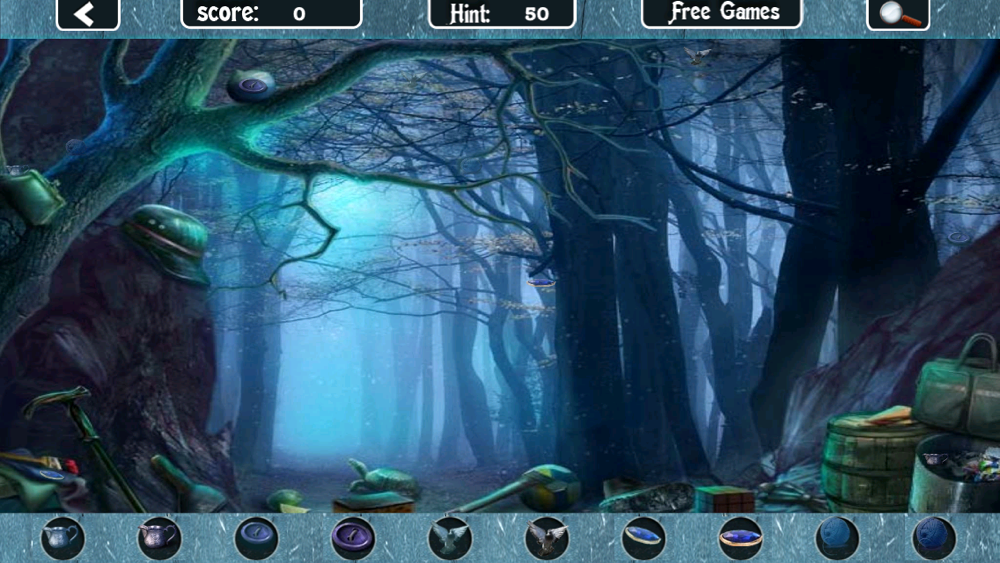Open the Free Games link
Image resolution: width=1000 pixels, height=563 pixels.
[722, 13]
